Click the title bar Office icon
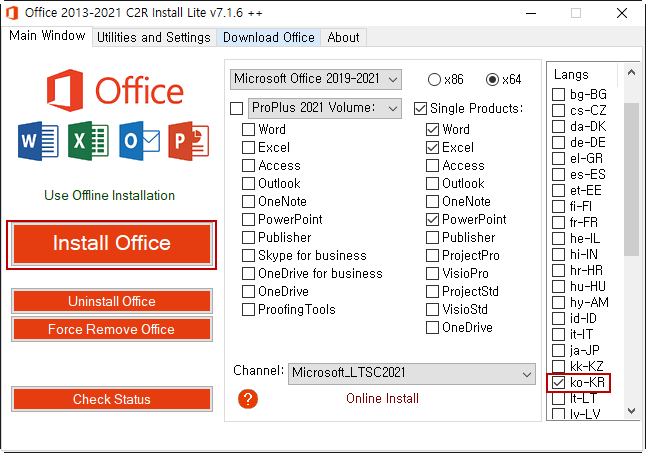Screen dimensions: 646x453 tap(12, 13)
